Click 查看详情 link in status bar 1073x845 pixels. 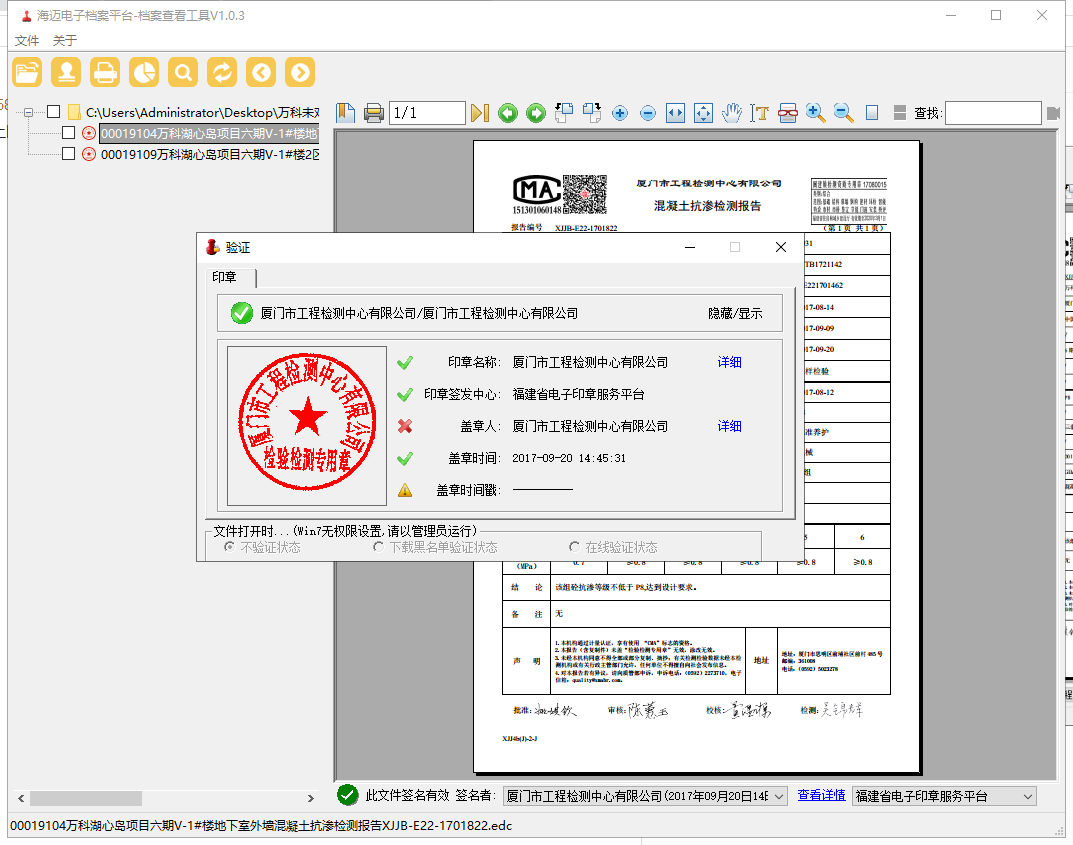[821, 796]
